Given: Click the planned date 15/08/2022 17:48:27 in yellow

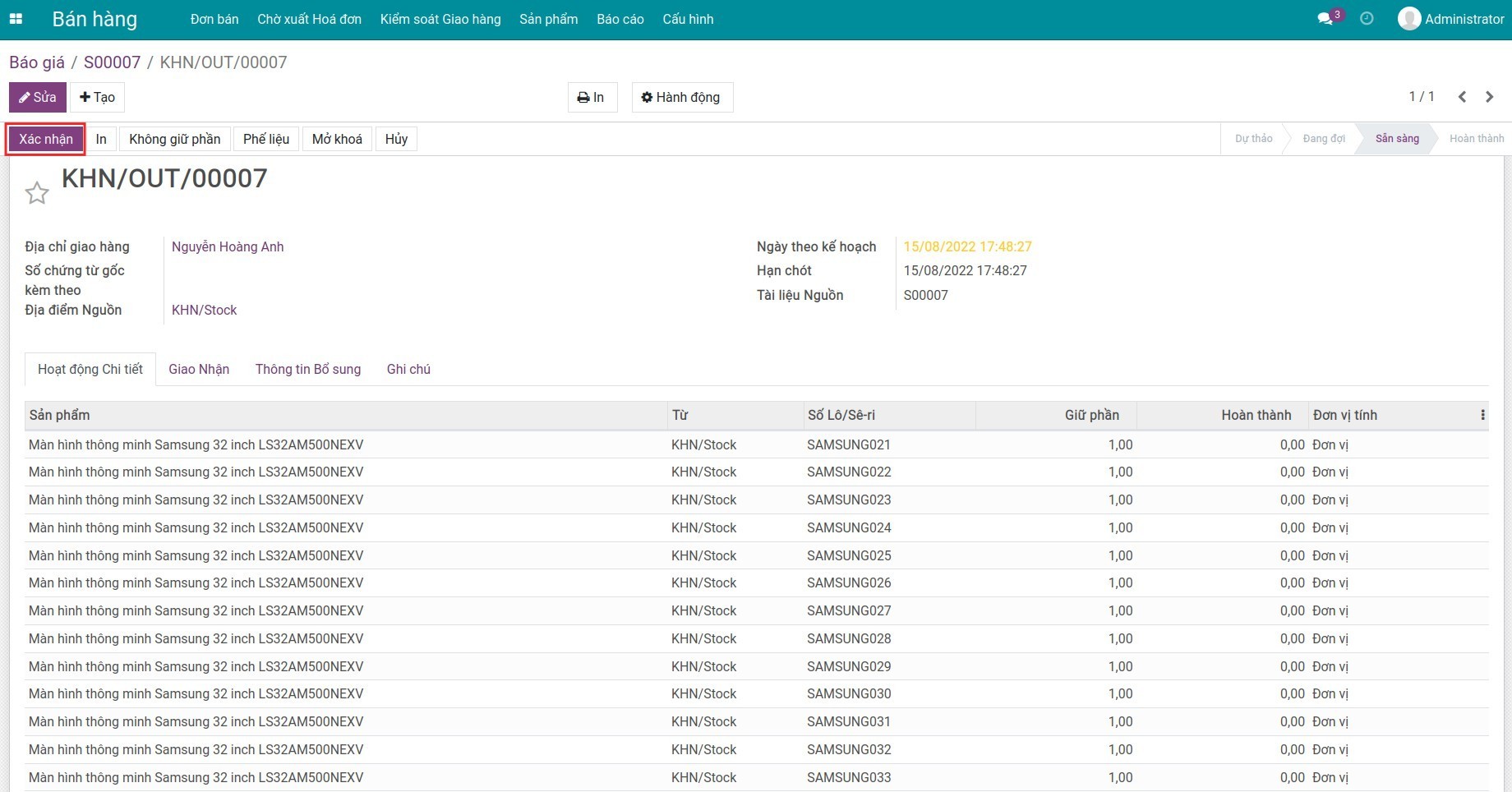Looking at the screenshot, I should tap(967, 246).
